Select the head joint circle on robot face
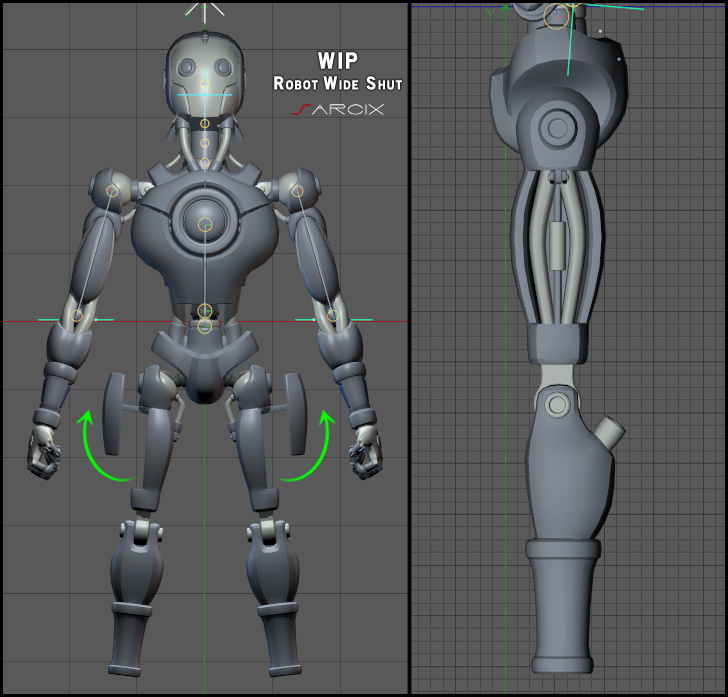Image resolution: width=728 pixels, height=697 pixels. 205,84
